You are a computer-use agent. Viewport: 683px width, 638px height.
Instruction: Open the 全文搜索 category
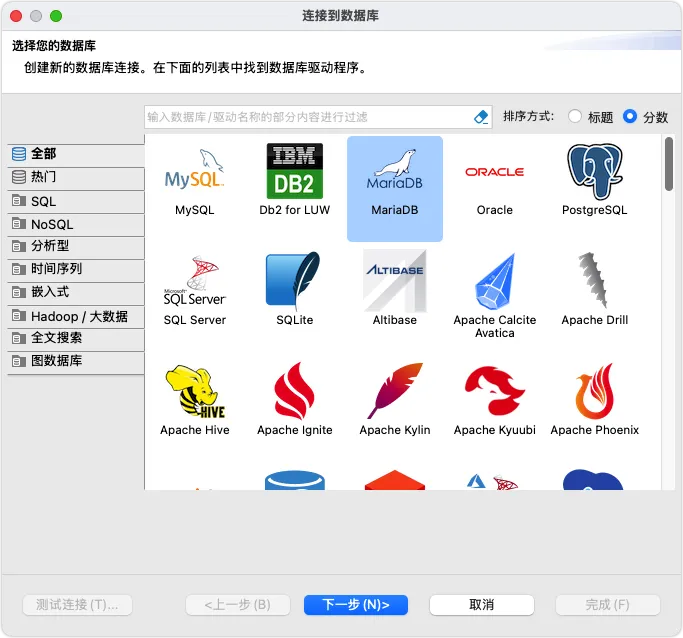point(76,338)
